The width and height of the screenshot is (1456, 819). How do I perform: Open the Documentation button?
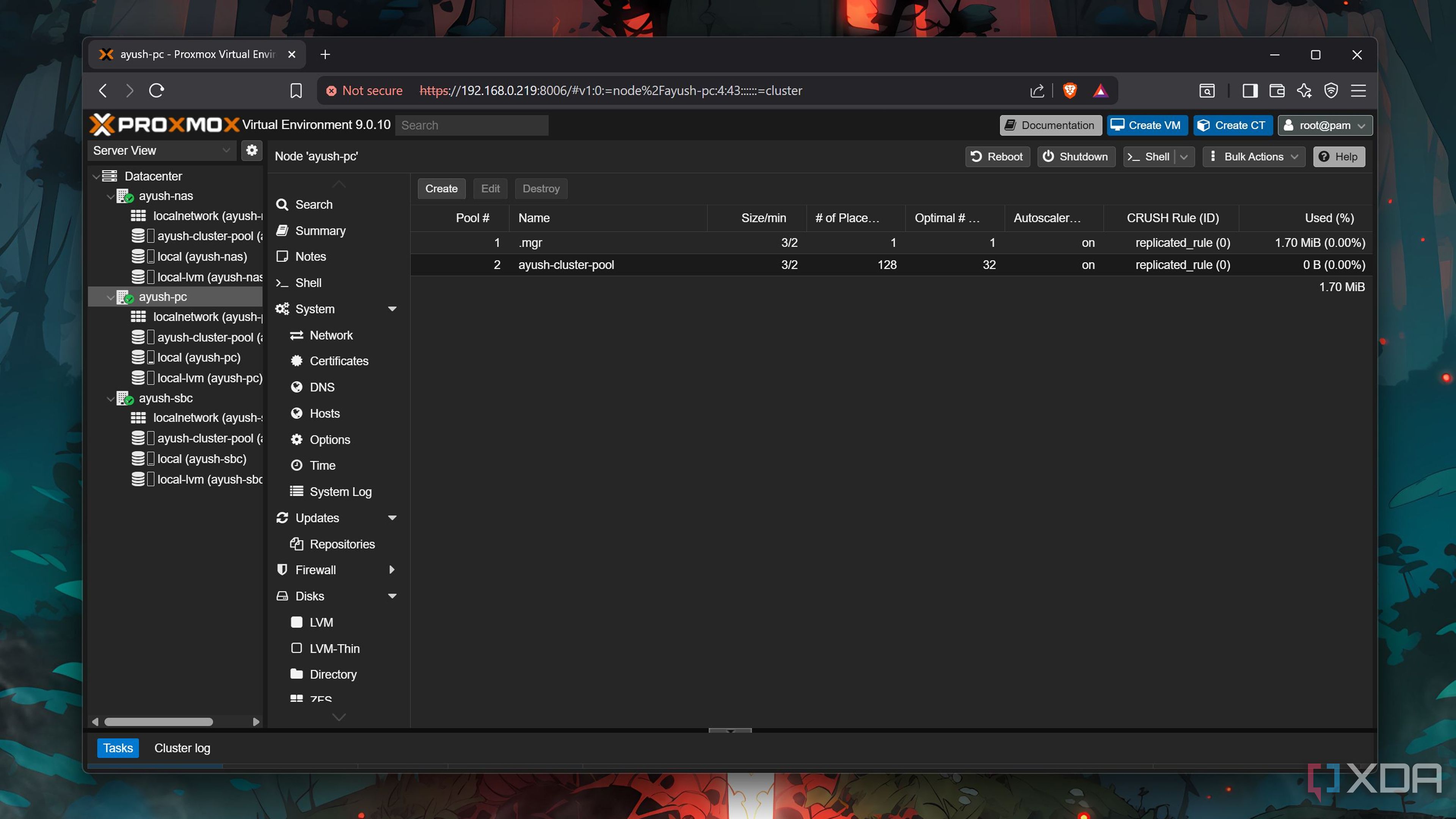pyautogui.click(x=1050, y=125)
